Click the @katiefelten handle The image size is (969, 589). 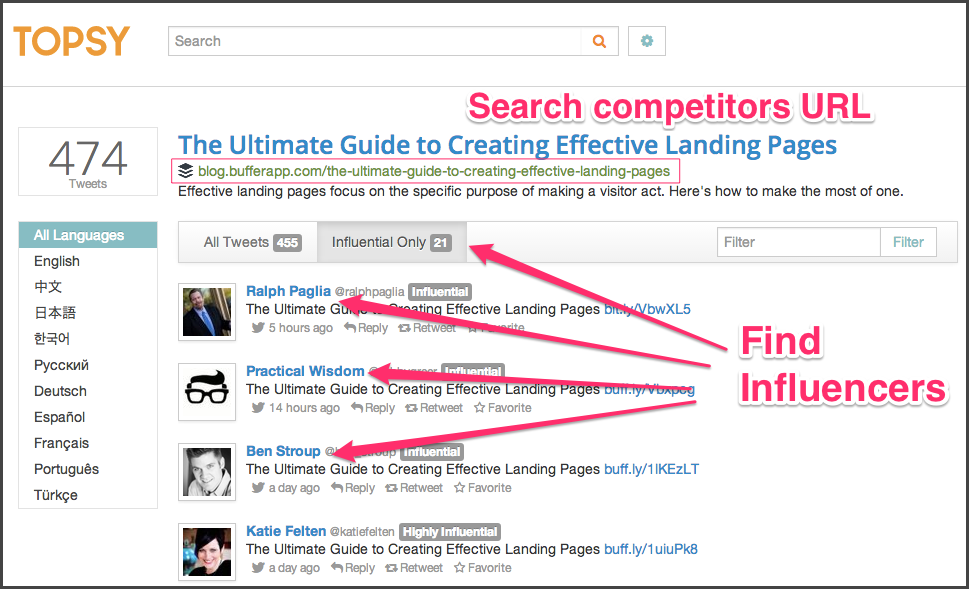(362, 532)
